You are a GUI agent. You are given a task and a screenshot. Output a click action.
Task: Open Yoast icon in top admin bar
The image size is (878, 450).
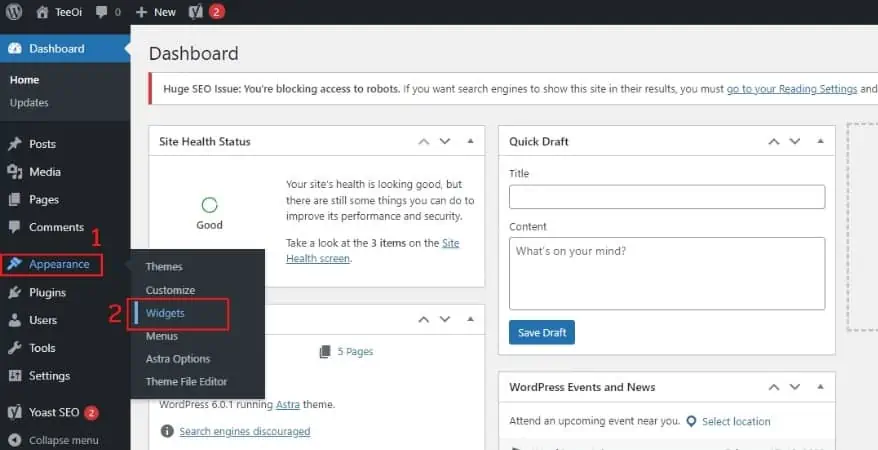point(195,12)
